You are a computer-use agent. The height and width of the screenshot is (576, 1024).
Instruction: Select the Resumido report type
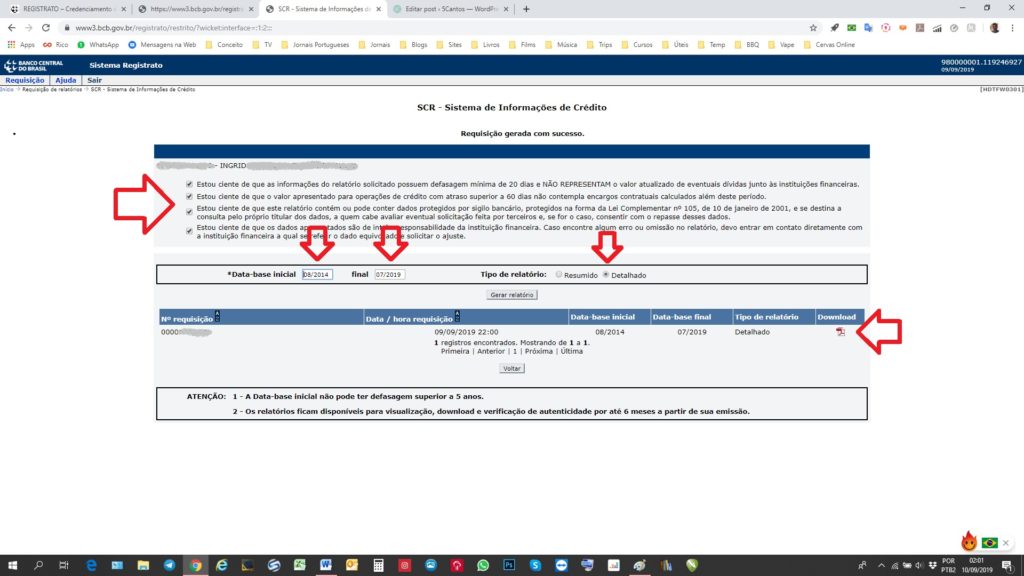pos(559,275)
